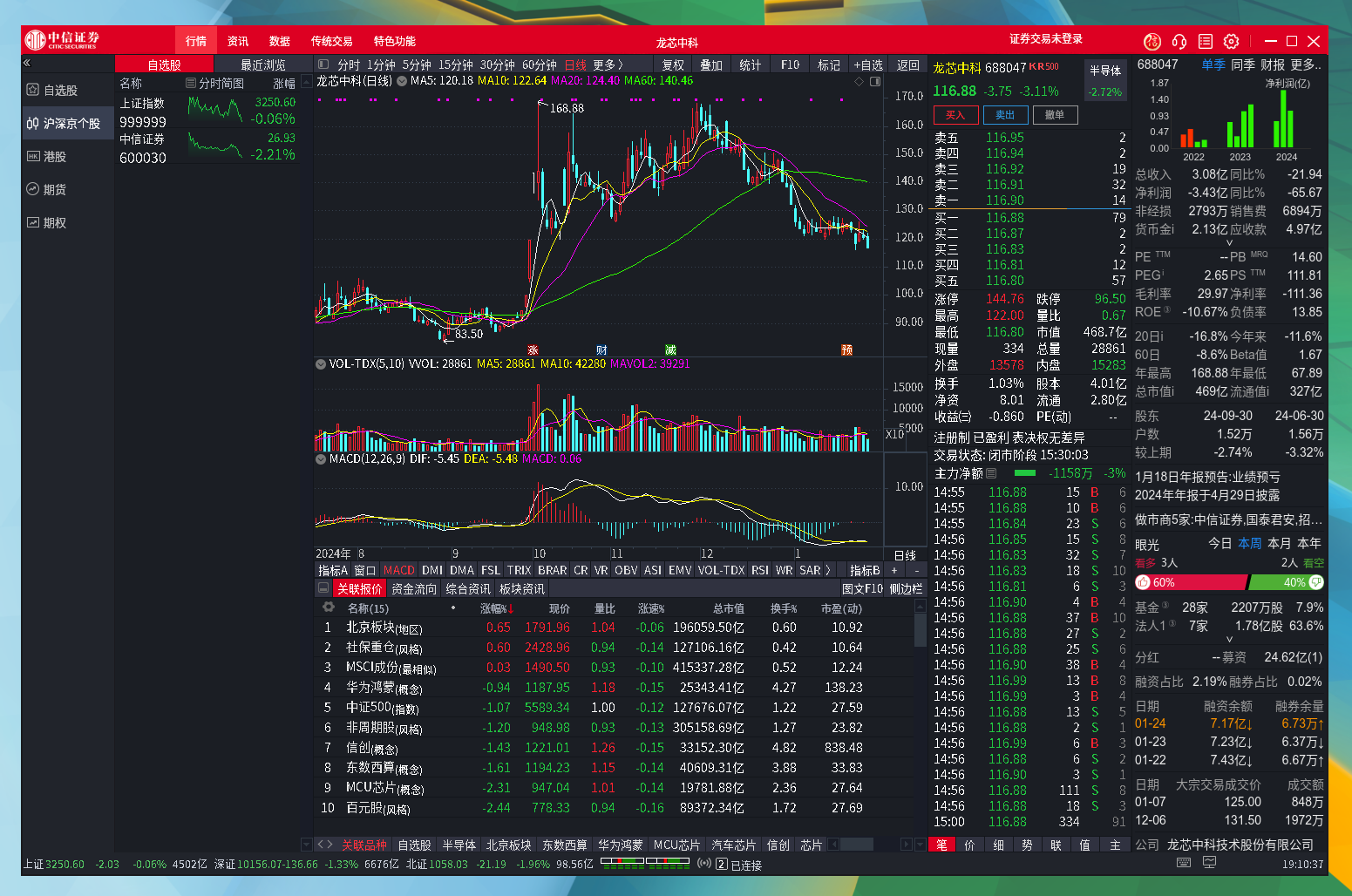Click the round CITIC seal icon in title bar
Image resolution: width=1352 pixels, height=896 pixels.
(1152, 41)
